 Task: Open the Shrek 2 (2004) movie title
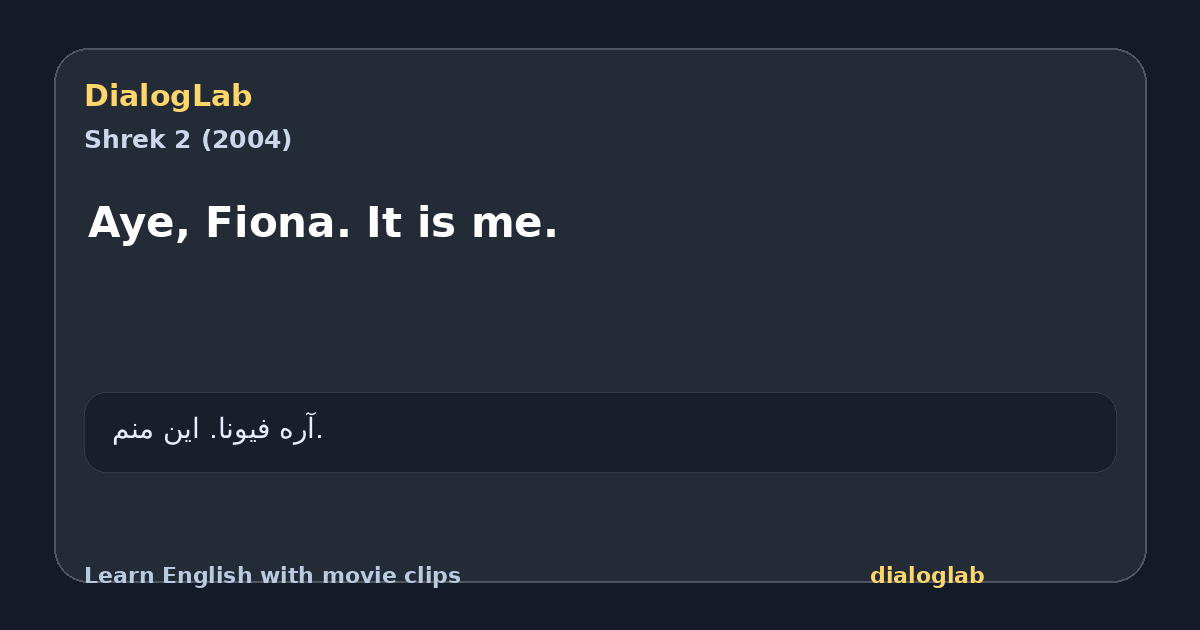pyautogui.click(x=188, y=140)
